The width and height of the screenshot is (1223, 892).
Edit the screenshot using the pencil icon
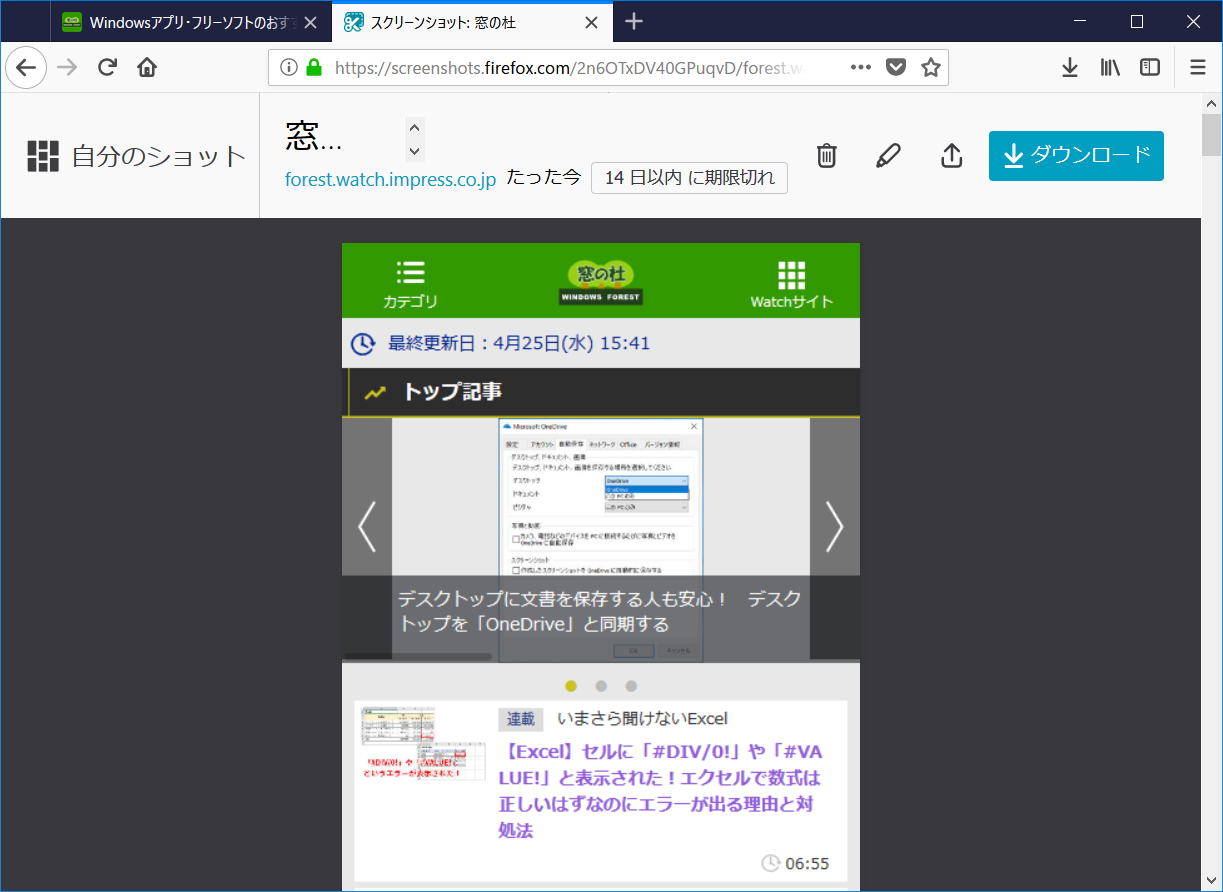pos(888,156)
